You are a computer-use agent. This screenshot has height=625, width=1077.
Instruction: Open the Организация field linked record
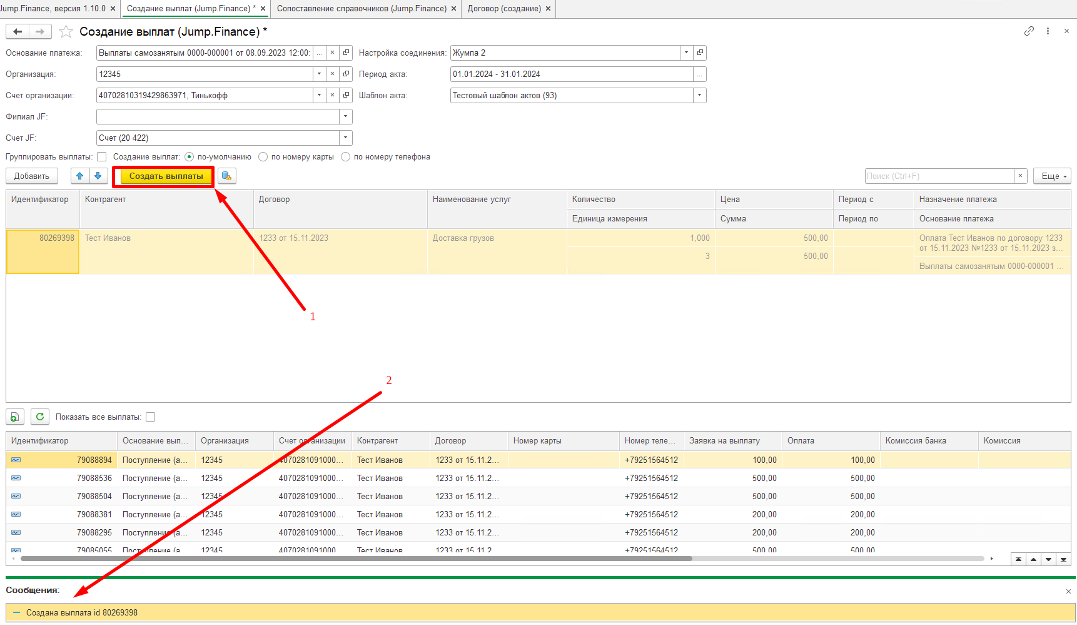346,74
